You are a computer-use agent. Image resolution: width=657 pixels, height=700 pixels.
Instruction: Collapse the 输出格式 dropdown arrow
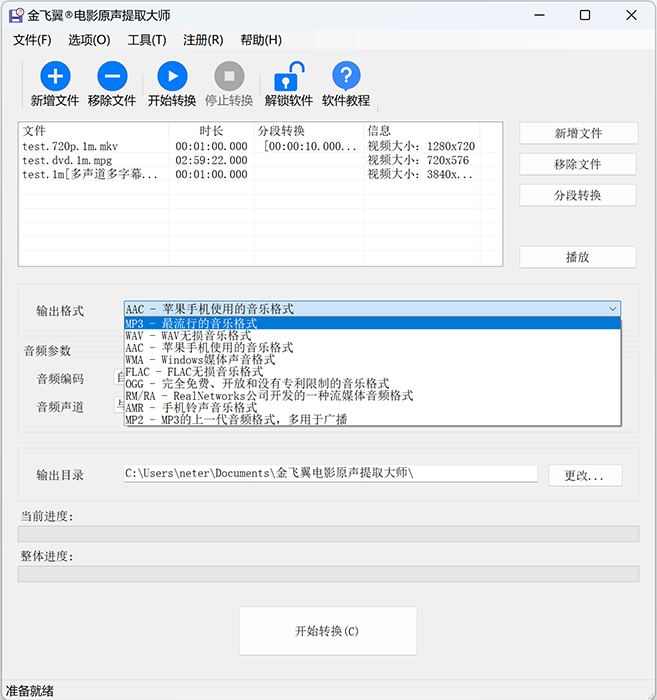coord(611,310)
